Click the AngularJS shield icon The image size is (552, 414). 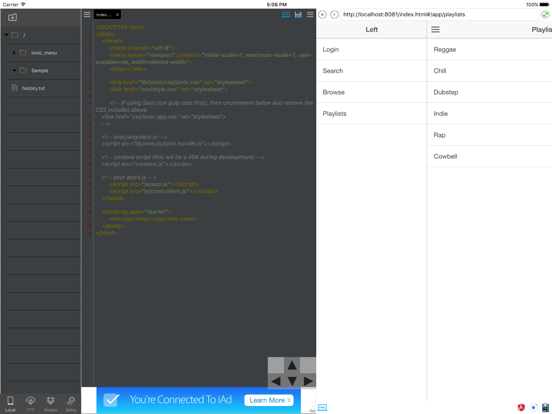coord(521,408)
